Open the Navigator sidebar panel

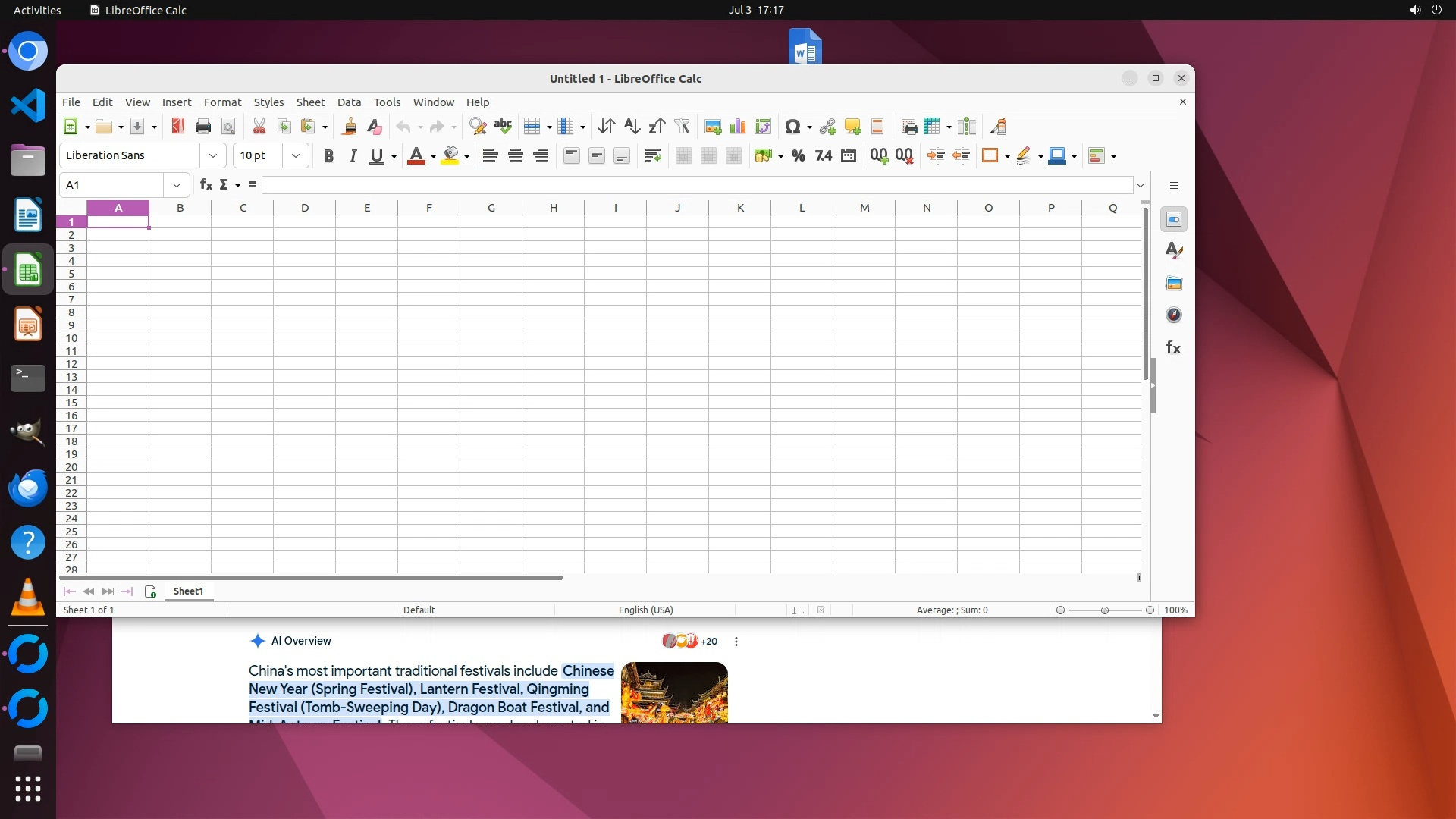(1173, 315)
